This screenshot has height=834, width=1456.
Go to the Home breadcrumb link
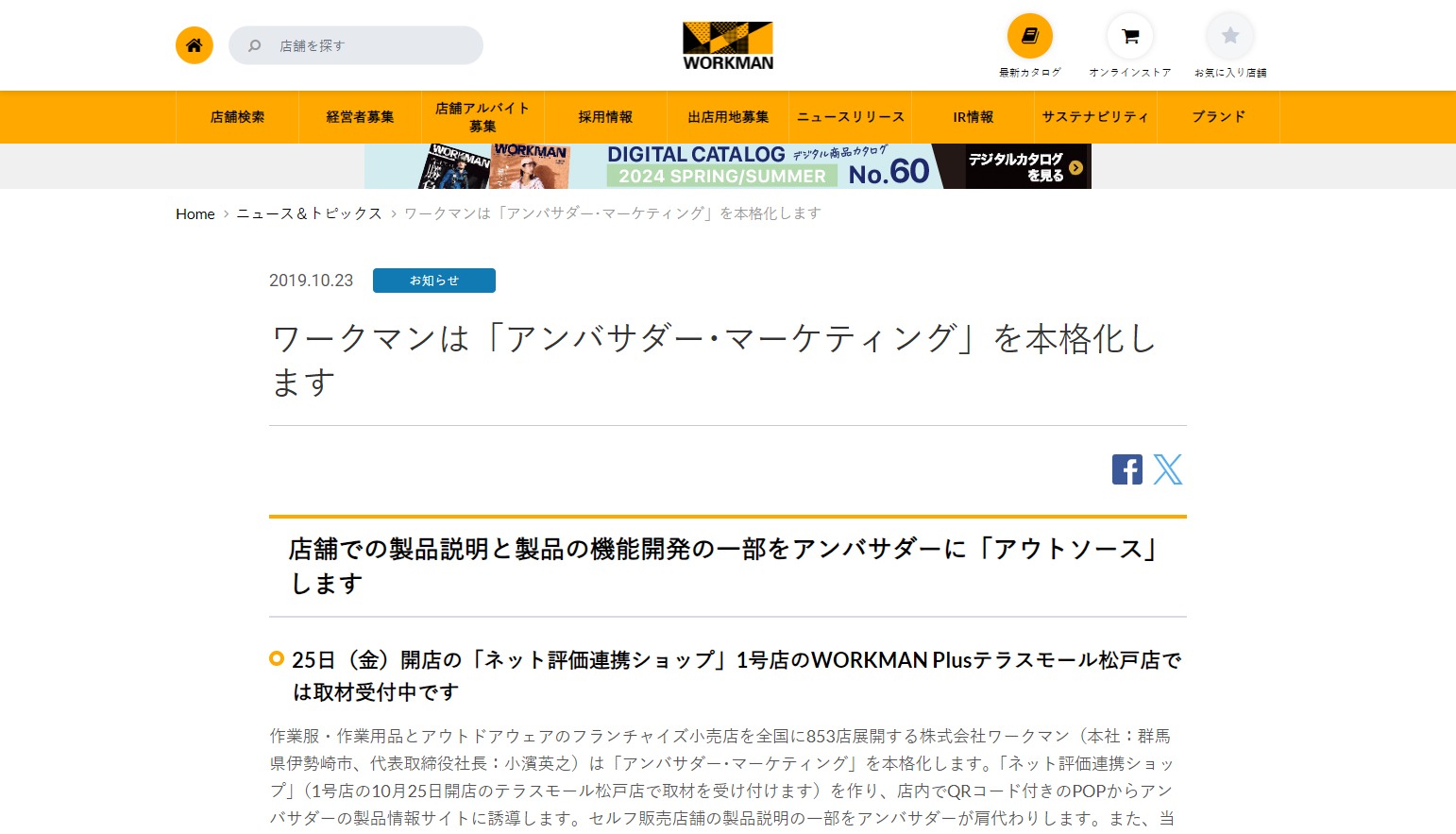(195, 213)
